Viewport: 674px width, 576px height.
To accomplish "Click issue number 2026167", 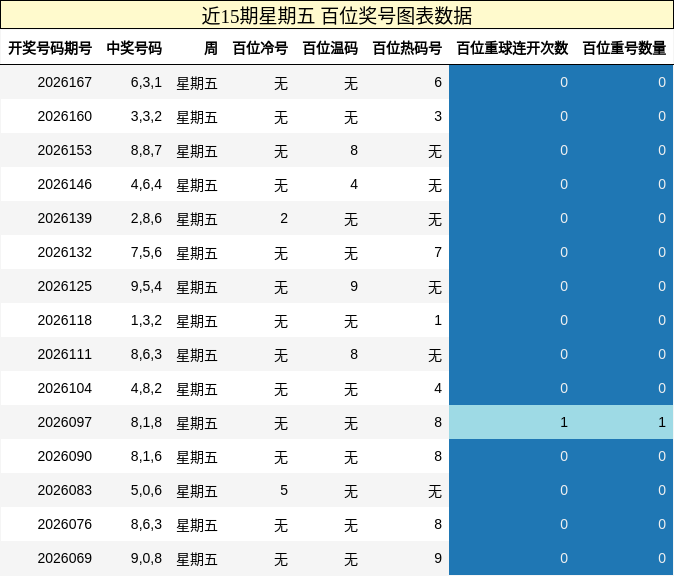I will coord(64,82).
